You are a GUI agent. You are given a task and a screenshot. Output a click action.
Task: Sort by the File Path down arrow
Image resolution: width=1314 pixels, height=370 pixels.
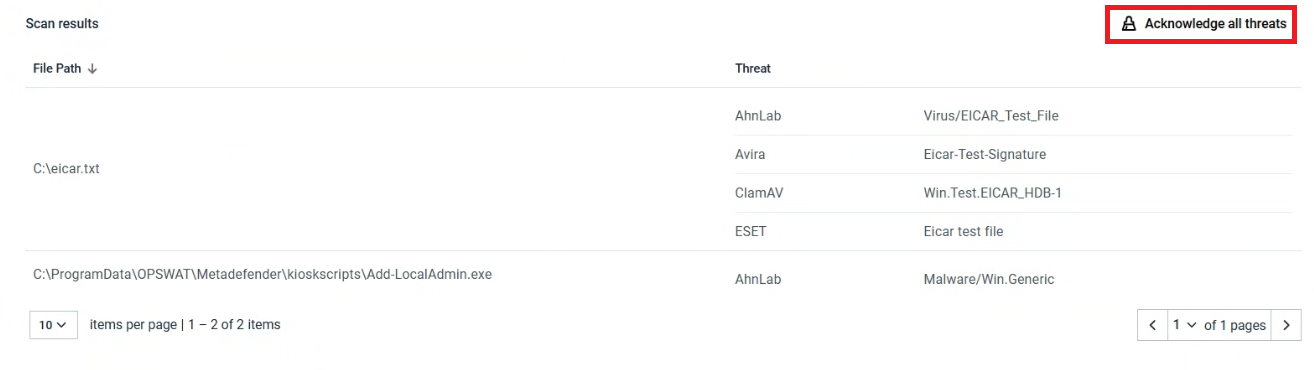(x=92, y=68)
